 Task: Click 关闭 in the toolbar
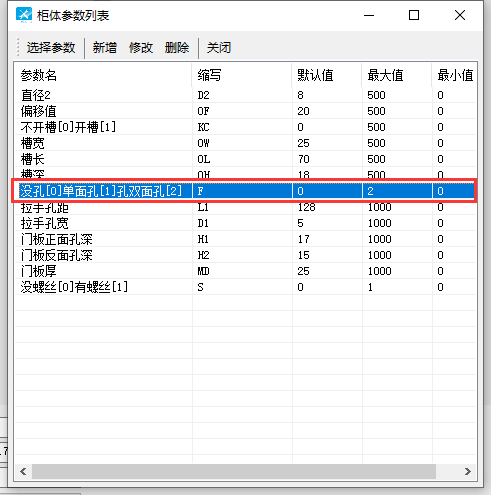coord(219,48)
